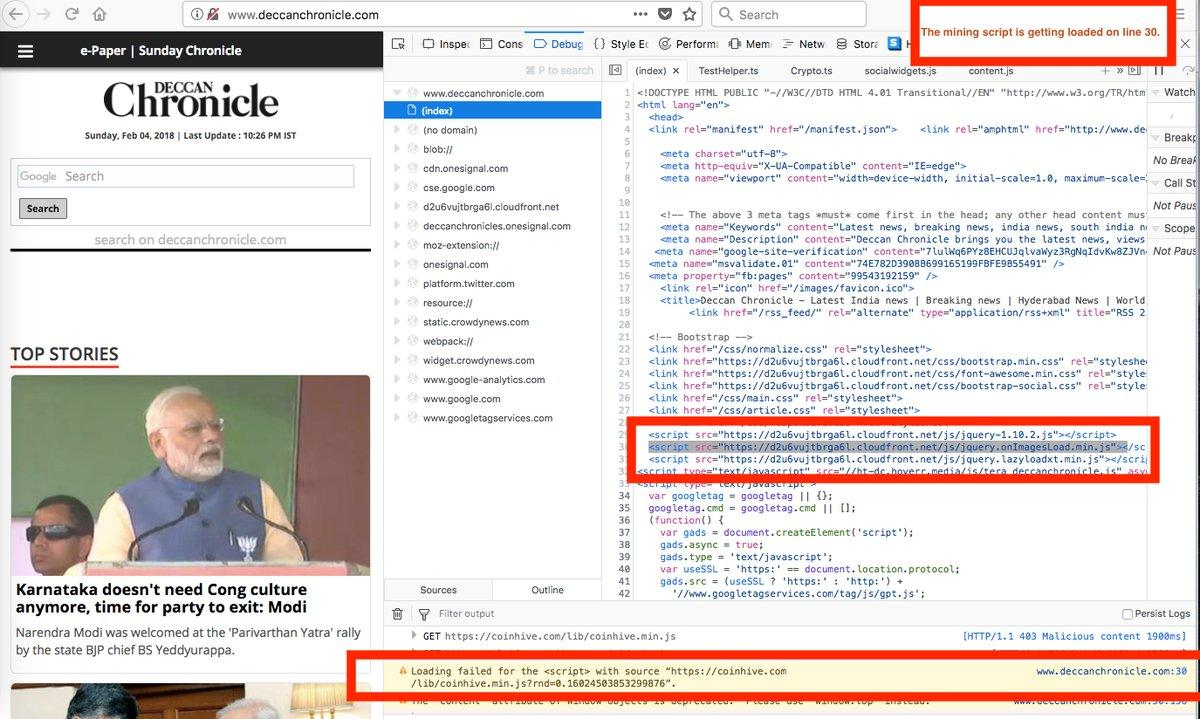Enable the Persist Logs checkbox

point(1128,614)
